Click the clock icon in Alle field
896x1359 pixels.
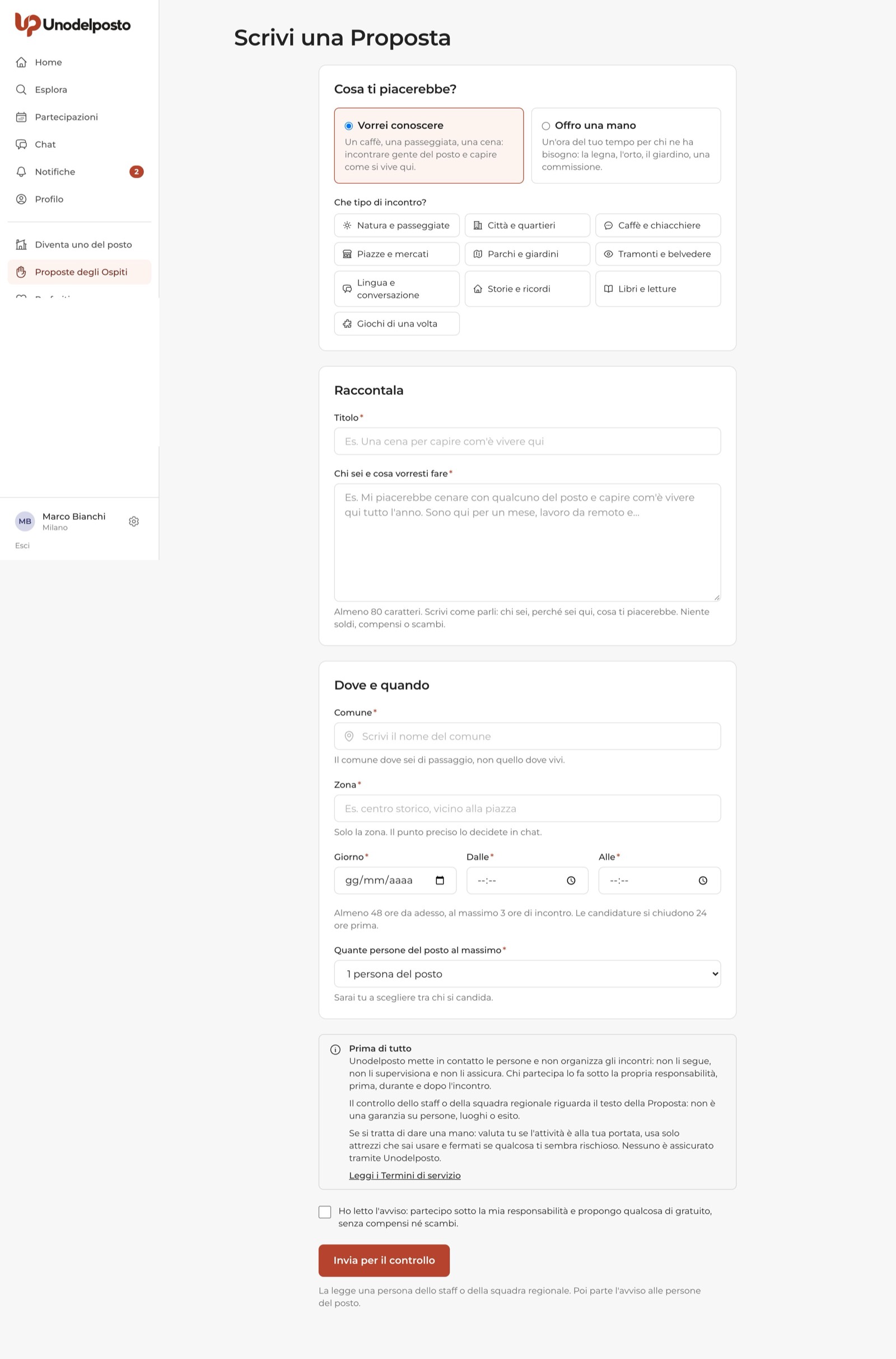click(703, 880)
